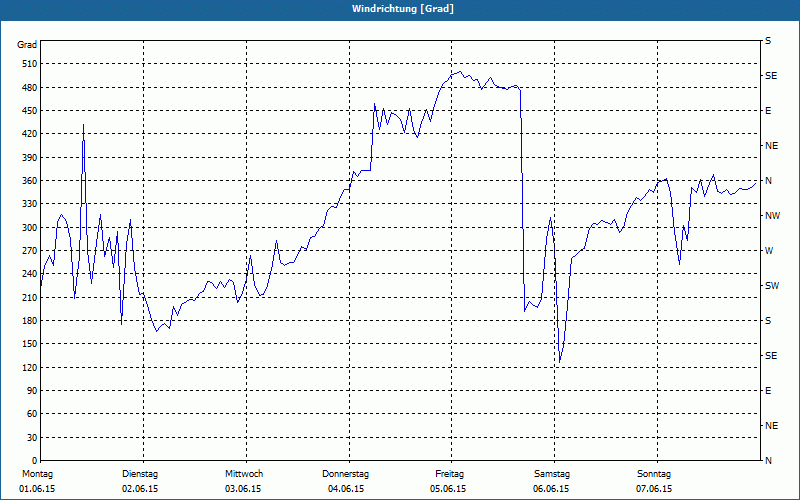Select the date label 02.06.15
Viewport: 800px width, 500px height.
click(x=140, y=489)
